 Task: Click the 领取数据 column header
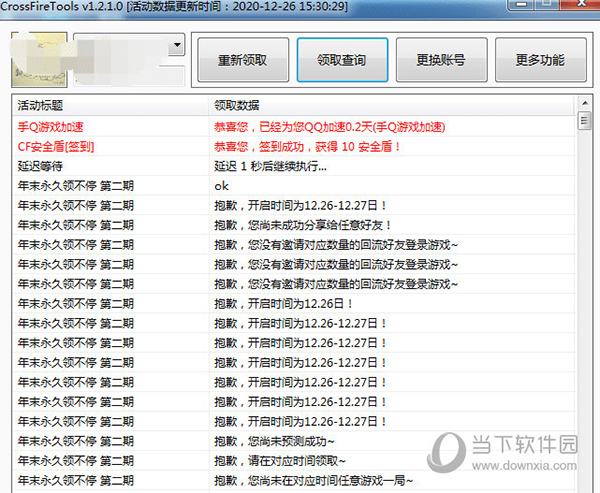click(x=392, y=105)
